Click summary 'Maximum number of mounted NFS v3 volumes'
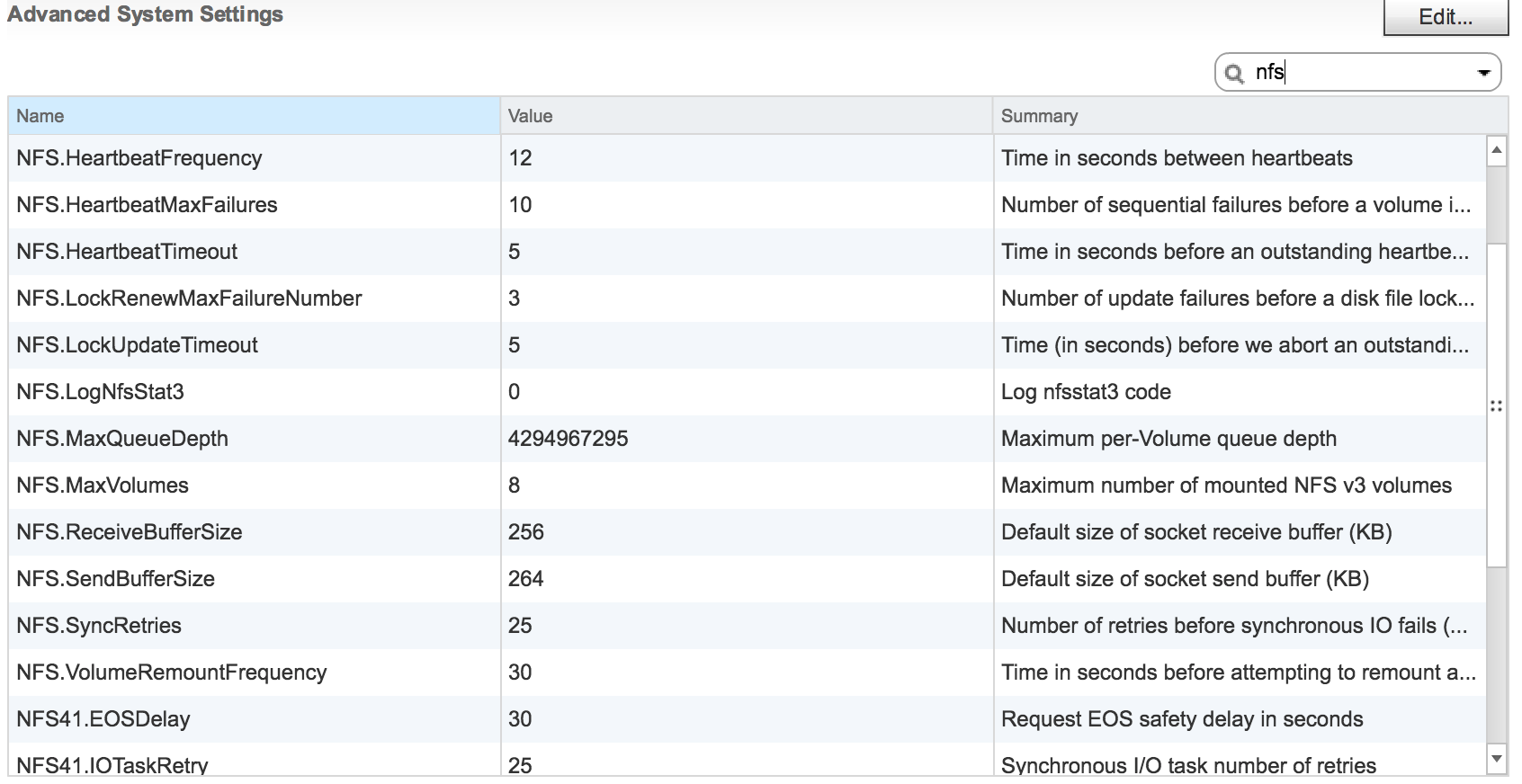1522x784 pixels. click(1226, 486)
